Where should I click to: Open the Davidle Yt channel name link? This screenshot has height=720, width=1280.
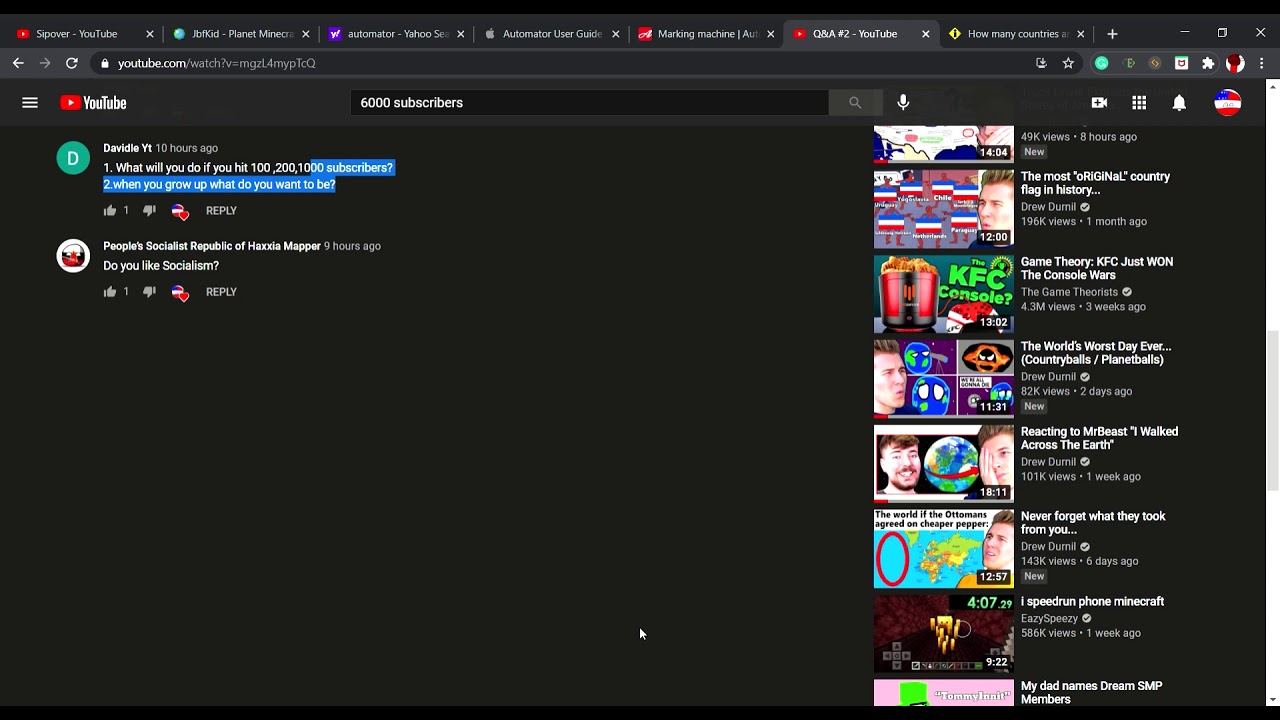127,148
